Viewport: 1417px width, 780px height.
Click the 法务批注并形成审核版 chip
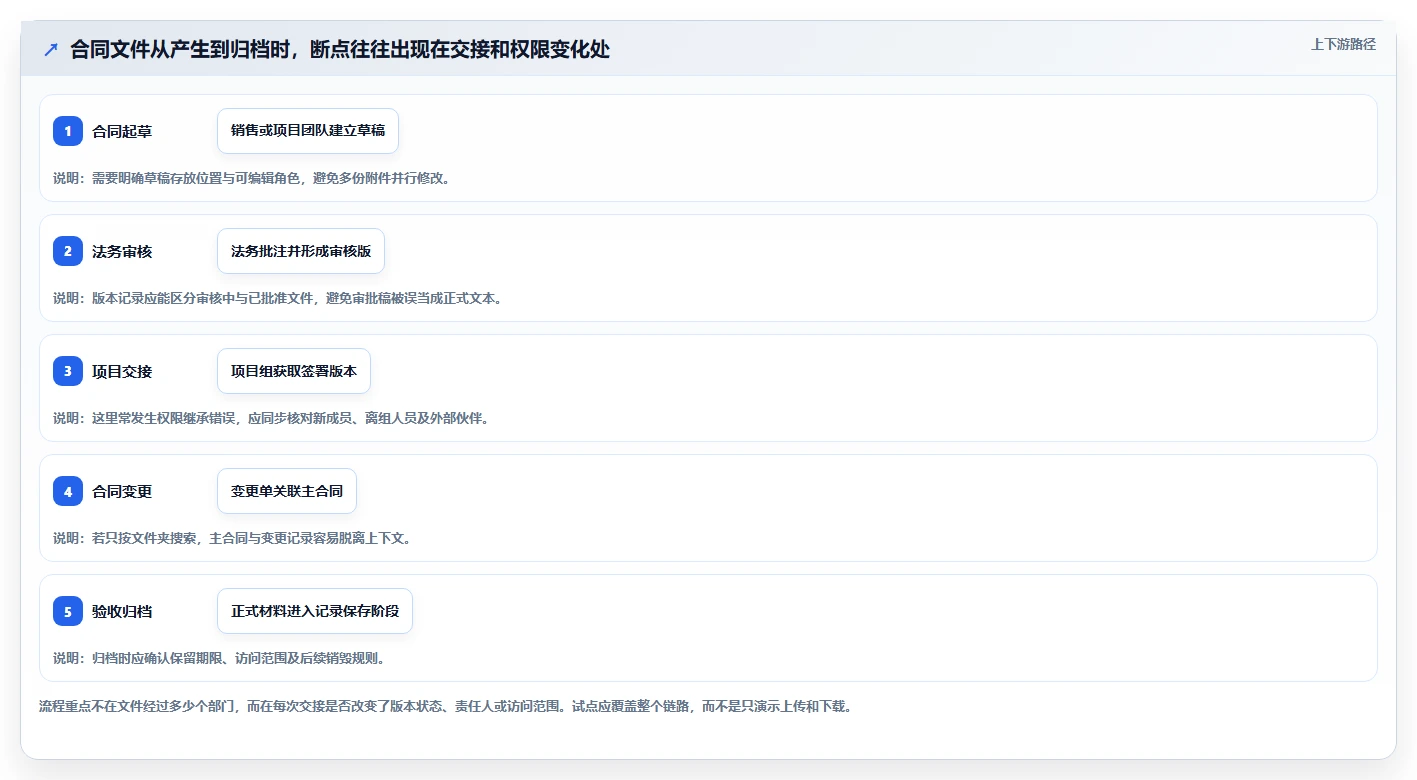301,251
